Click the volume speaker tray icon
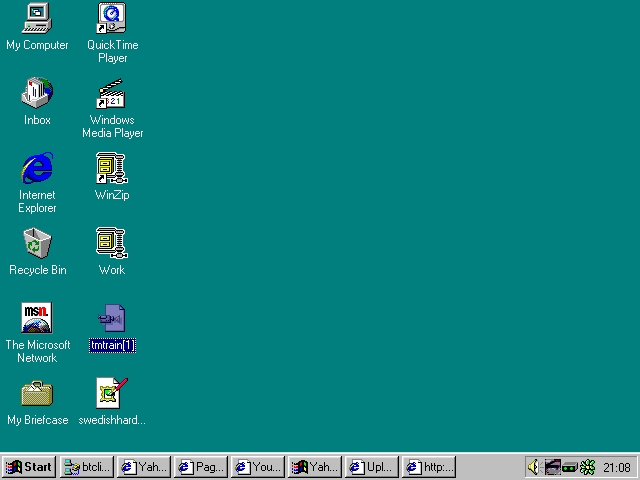This screenshot has height=480, width=640. (534, 467)
